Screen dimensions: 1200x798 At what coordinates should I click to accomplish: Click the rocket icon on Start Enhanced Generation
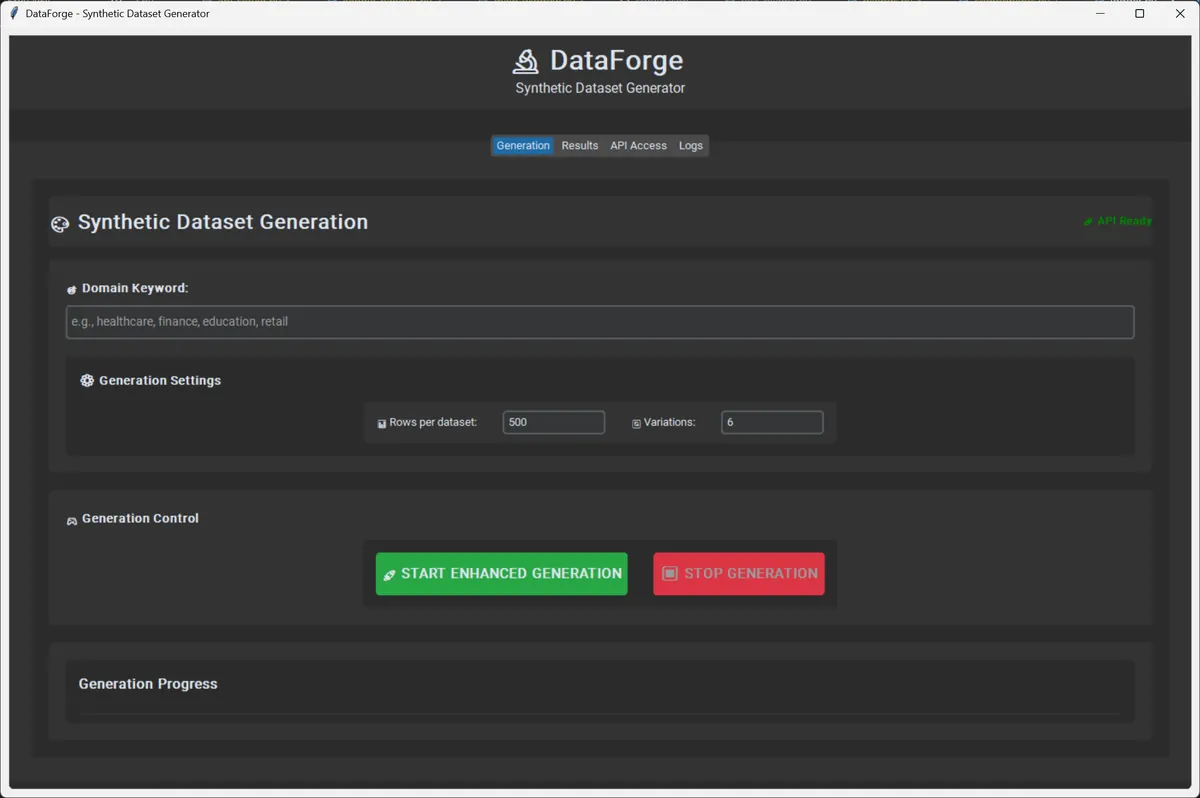click(389, 575)
